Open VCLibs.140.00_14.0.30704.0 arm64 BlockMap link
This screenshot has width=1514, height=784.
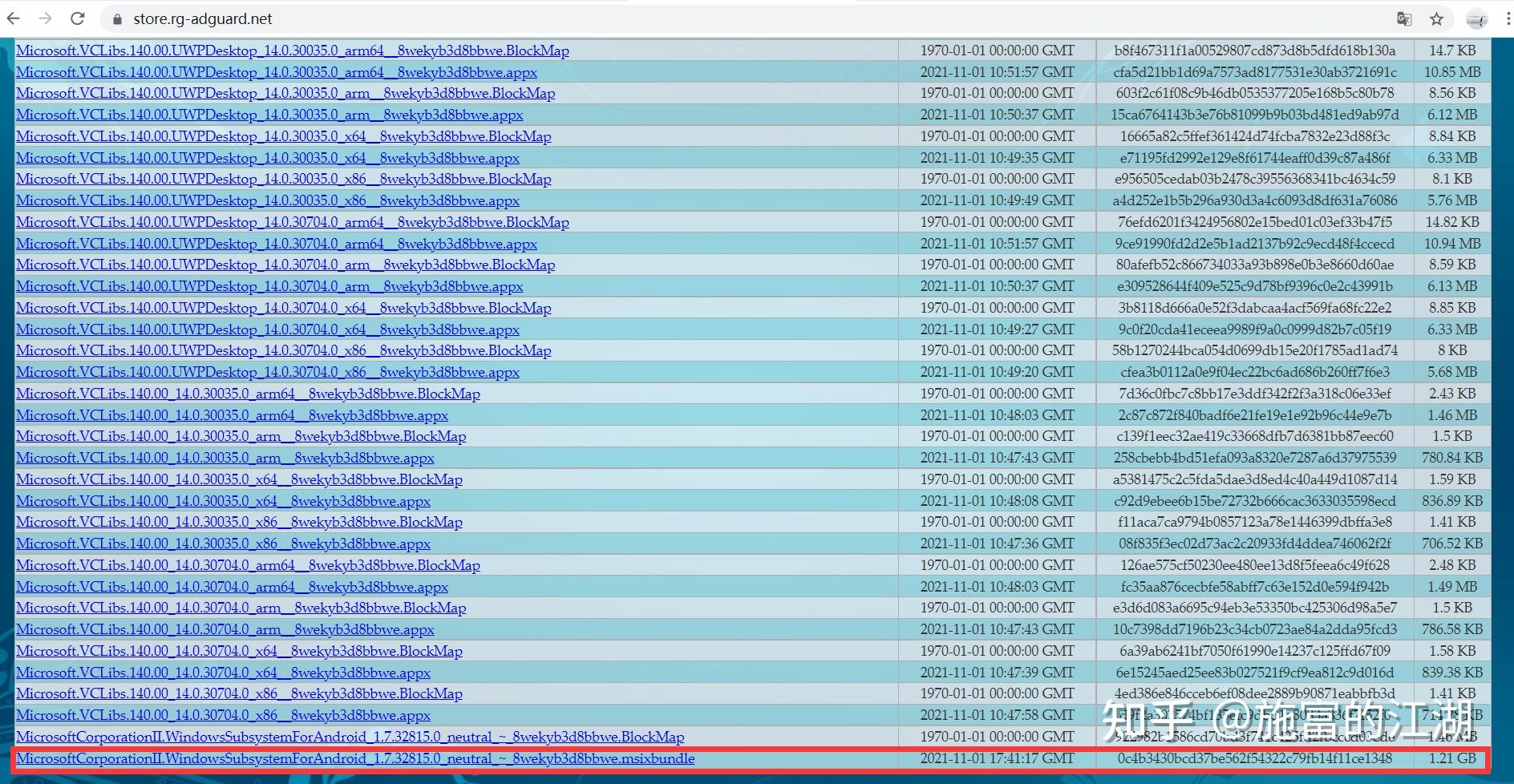(x=248, y=565)
